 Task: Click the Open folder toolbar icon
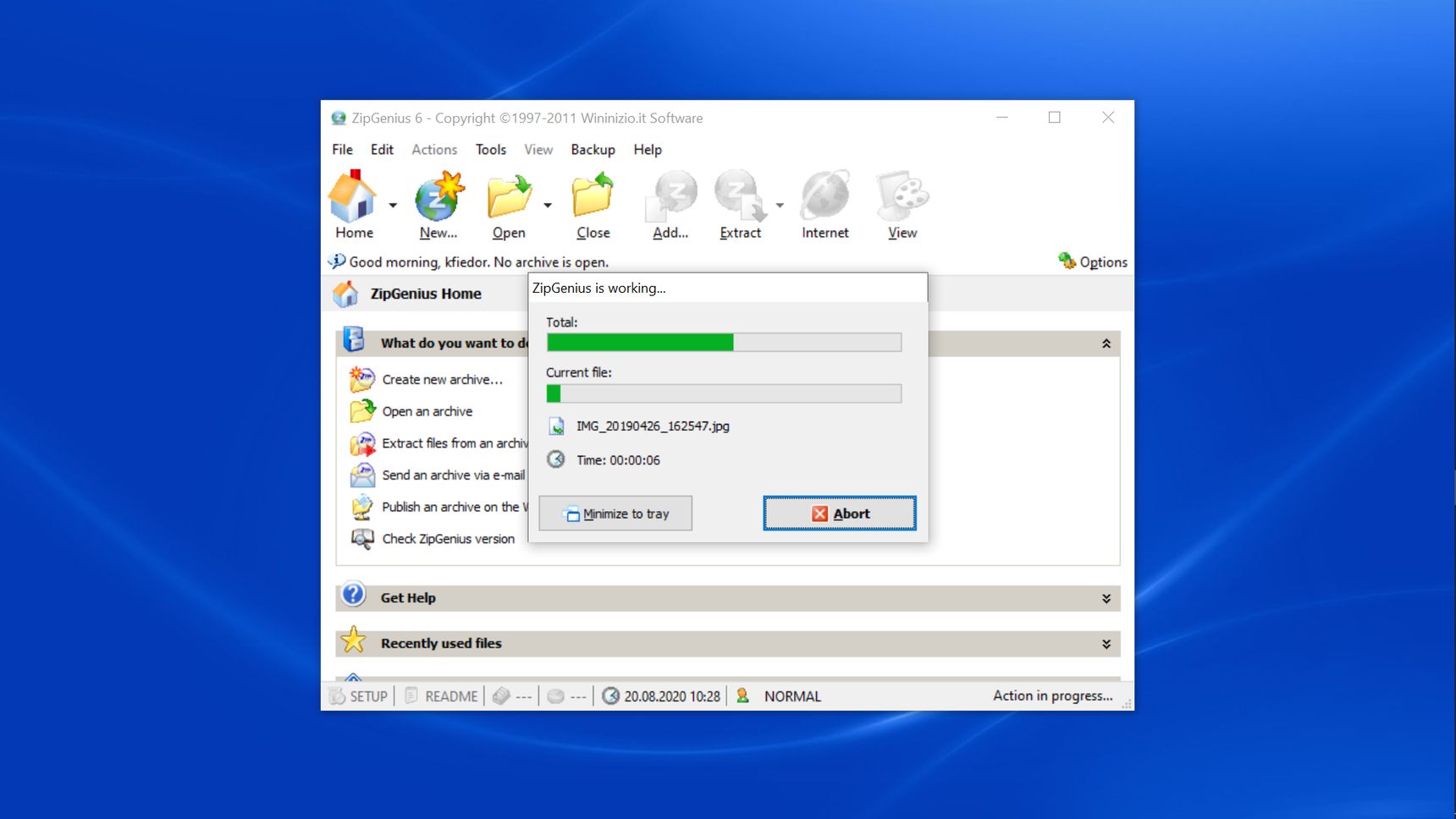point(509,196)
